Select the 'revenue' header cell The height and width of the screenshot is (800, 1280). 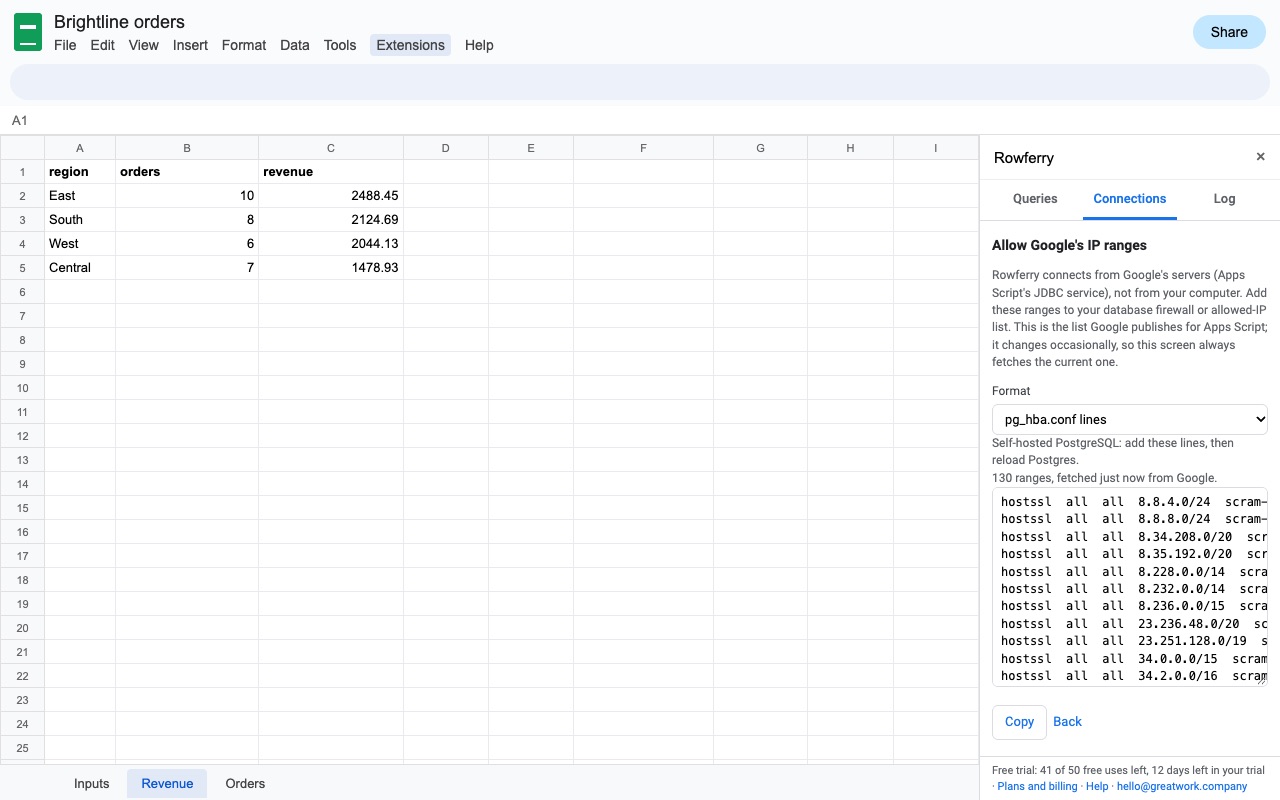click(331, 172)
